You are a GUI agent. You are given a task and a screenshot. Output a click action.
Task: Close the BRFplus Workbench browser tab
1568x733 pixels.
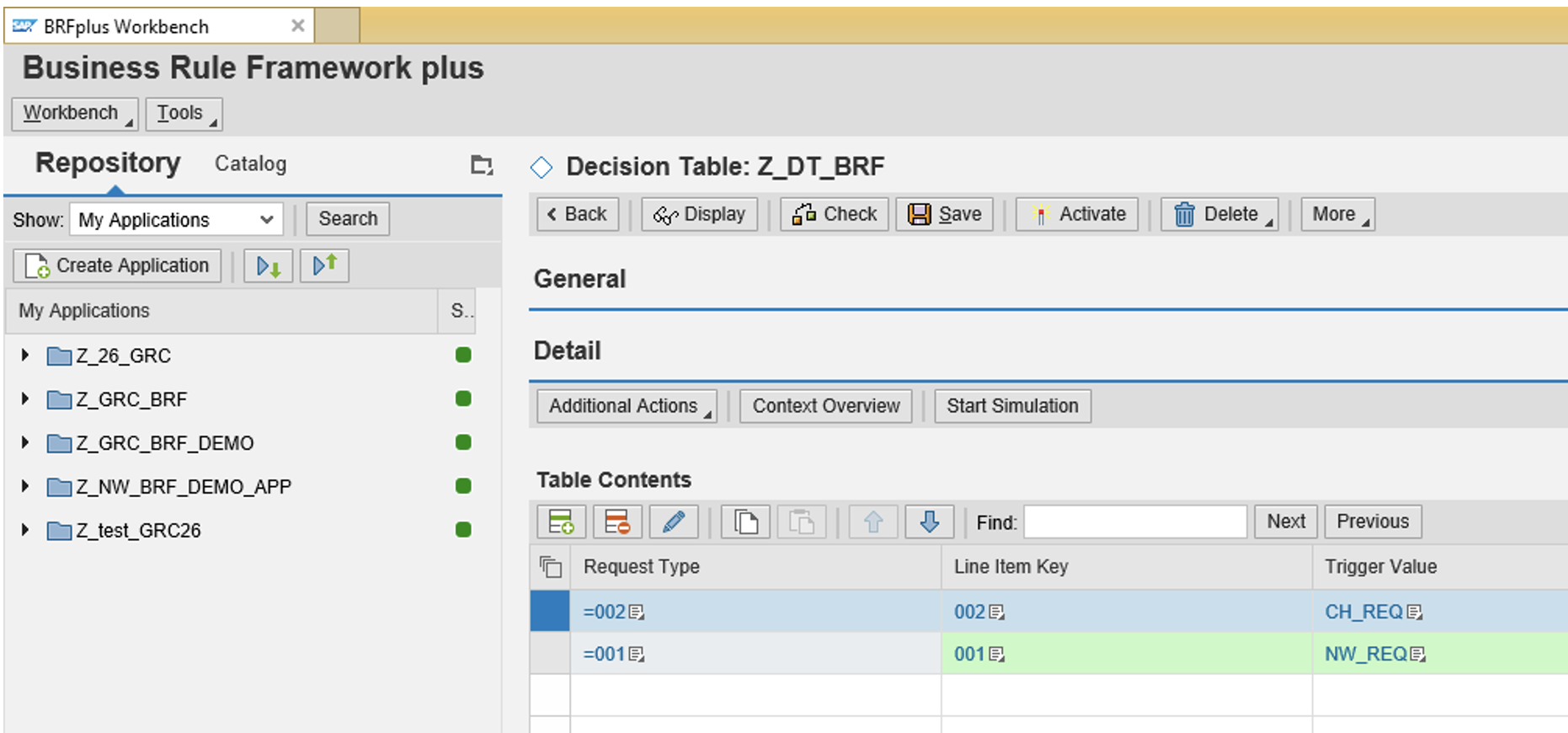point(298,26)
